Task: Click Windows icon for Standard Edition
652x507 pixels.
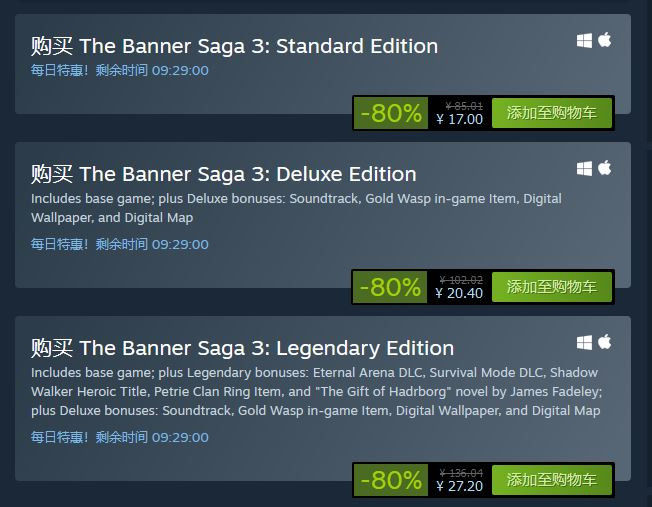Action: click(584, 41)
